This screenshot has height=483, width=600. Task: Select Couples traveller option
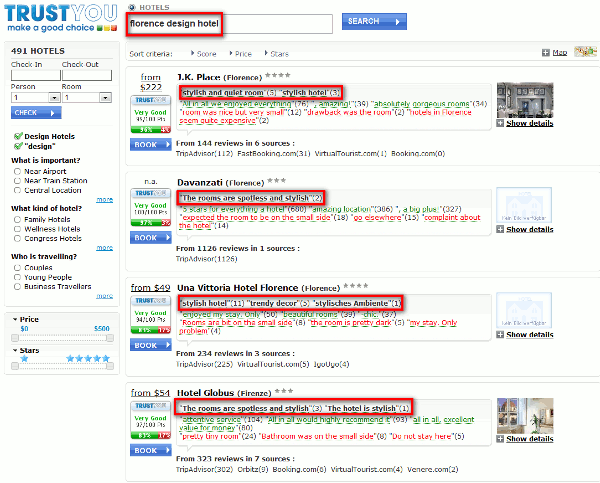[17, 268]
